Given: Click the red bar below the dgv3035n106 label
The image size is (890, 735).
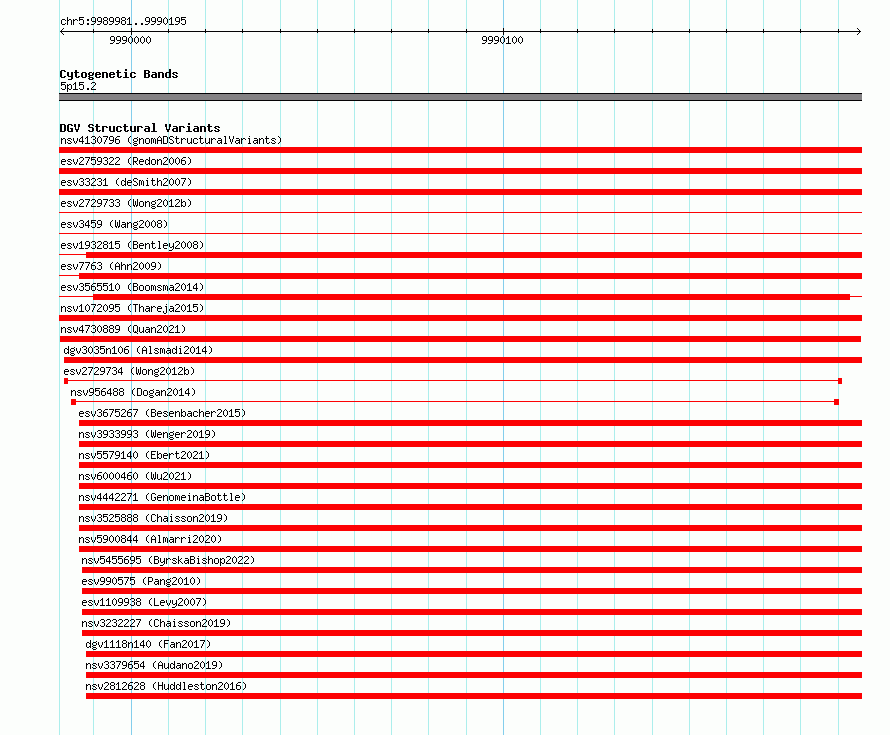Looking at the screenshot, I should 463,360.
